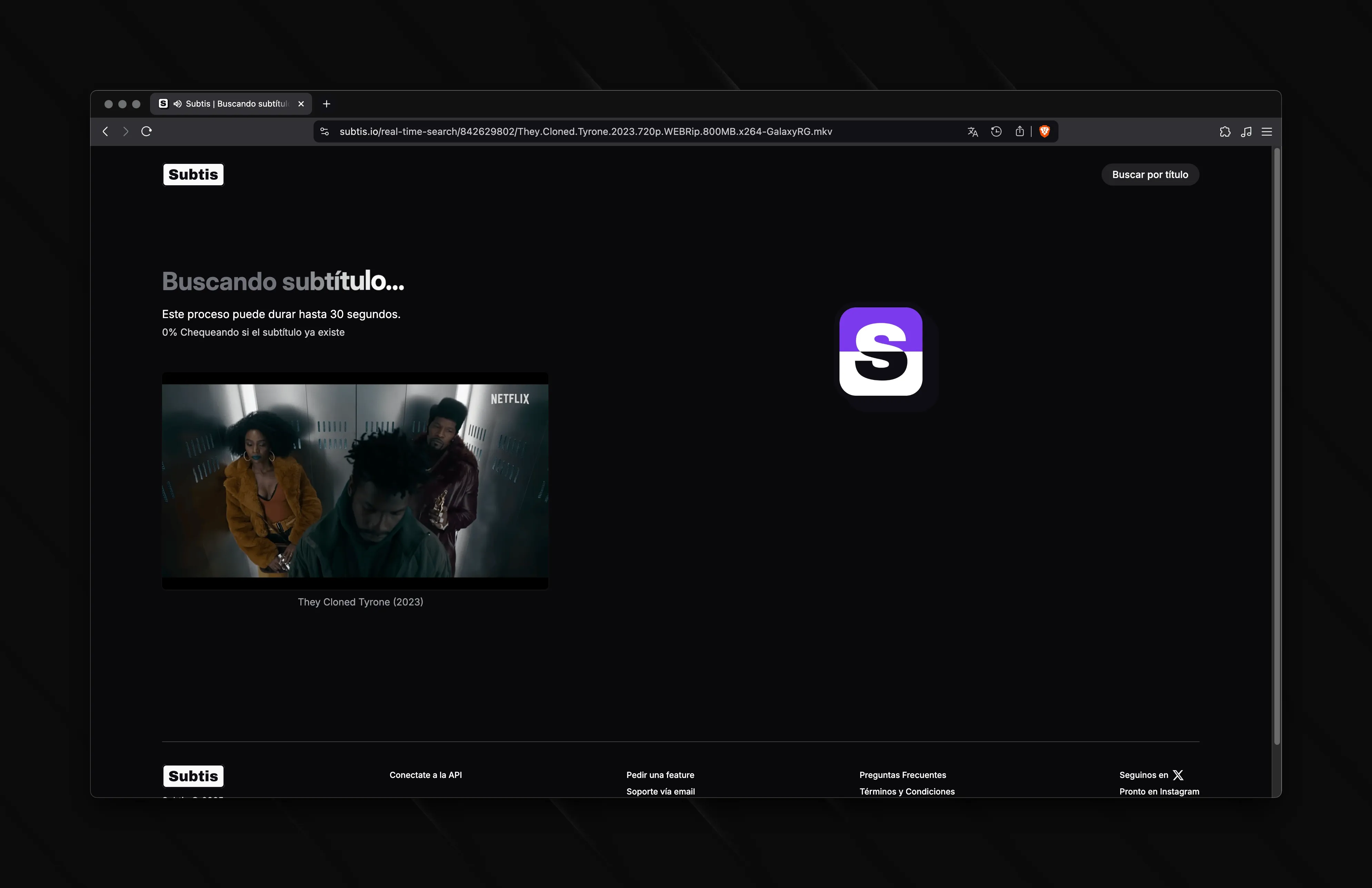Go back using browser back arrow
Screen dimensions: 1372x888
click(x=106, y=131)
